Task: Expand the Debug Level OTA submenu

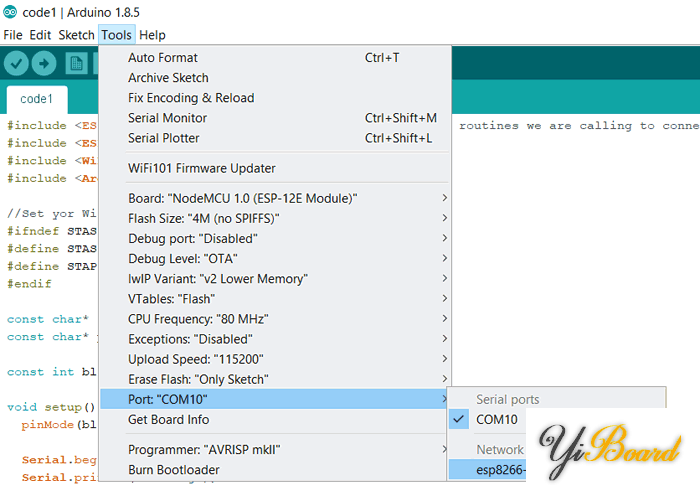Action: tap(275, 259)
